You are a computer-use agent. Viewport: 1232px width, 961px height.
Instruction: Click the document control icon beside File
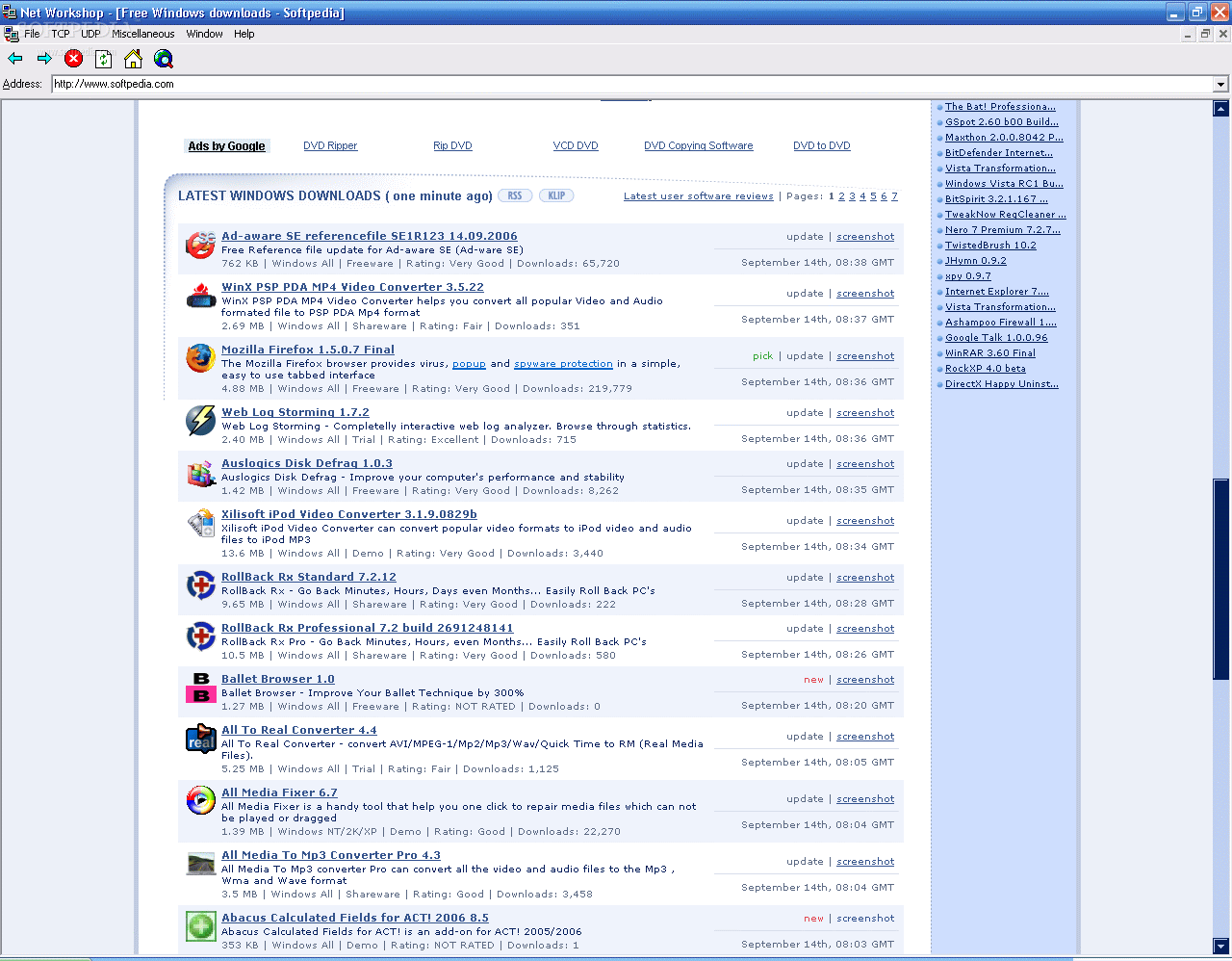11,34
